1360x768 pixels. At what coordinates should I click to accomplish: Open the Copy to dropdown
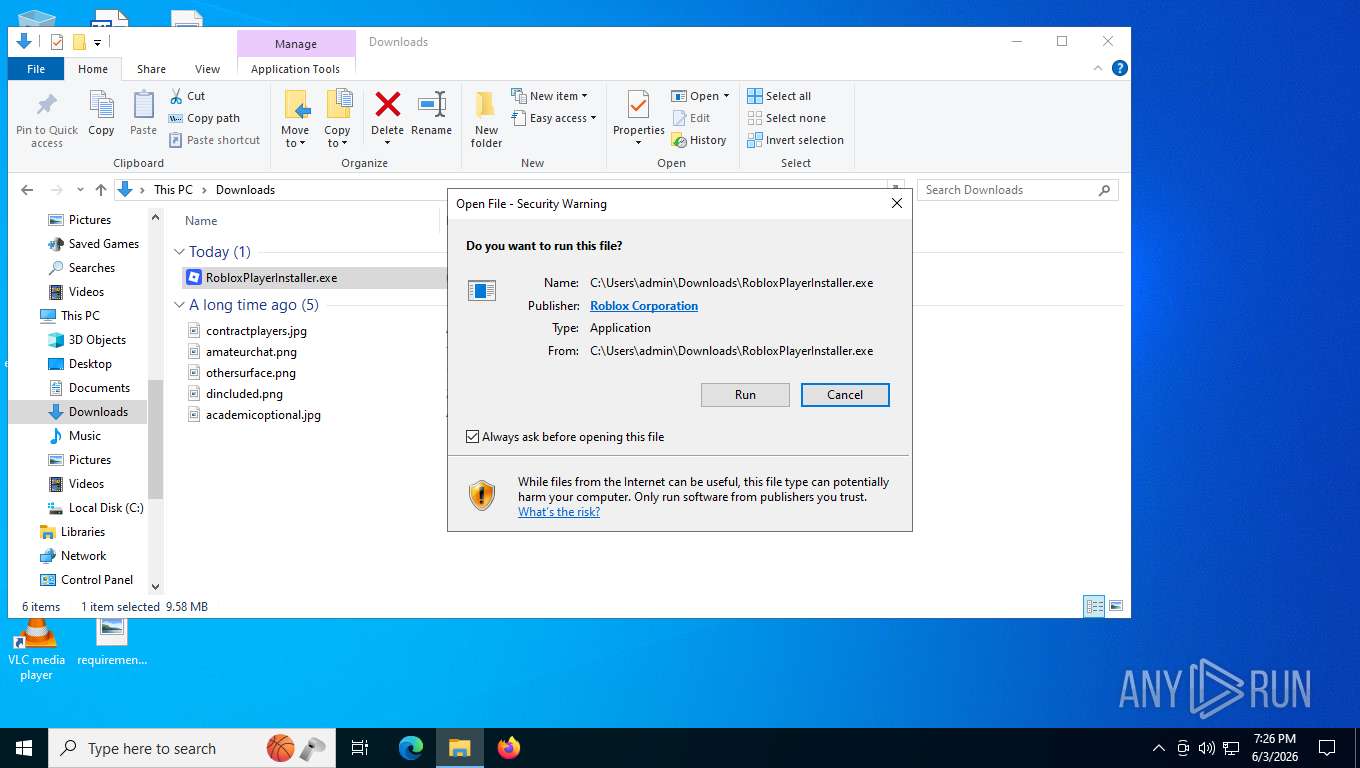pyautogui.click(x=338, y=118)
